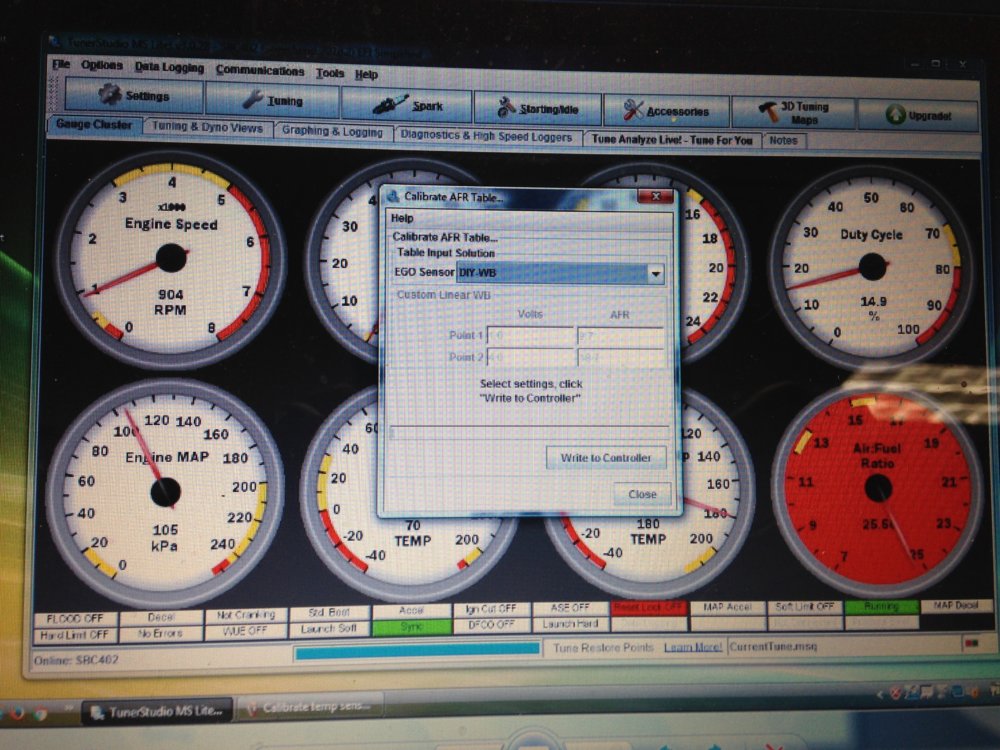
Task: Follow the Learn More link
Action: pos(693,647)
